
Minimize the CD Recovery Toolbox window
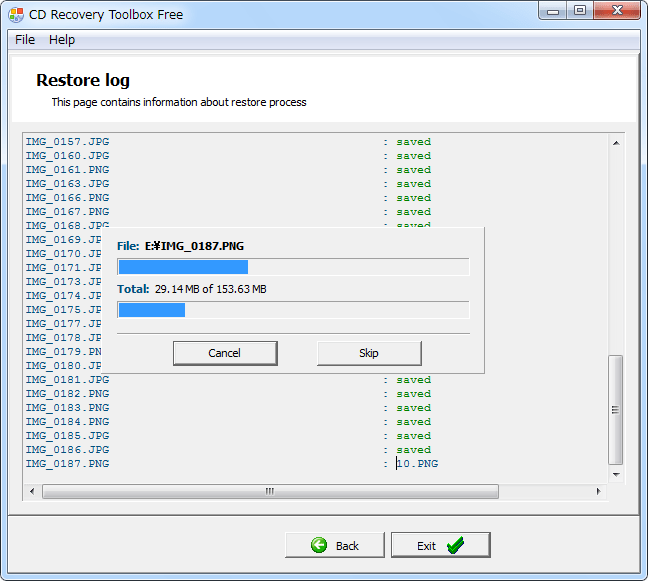pyautogui.click(x=553, y=11)
